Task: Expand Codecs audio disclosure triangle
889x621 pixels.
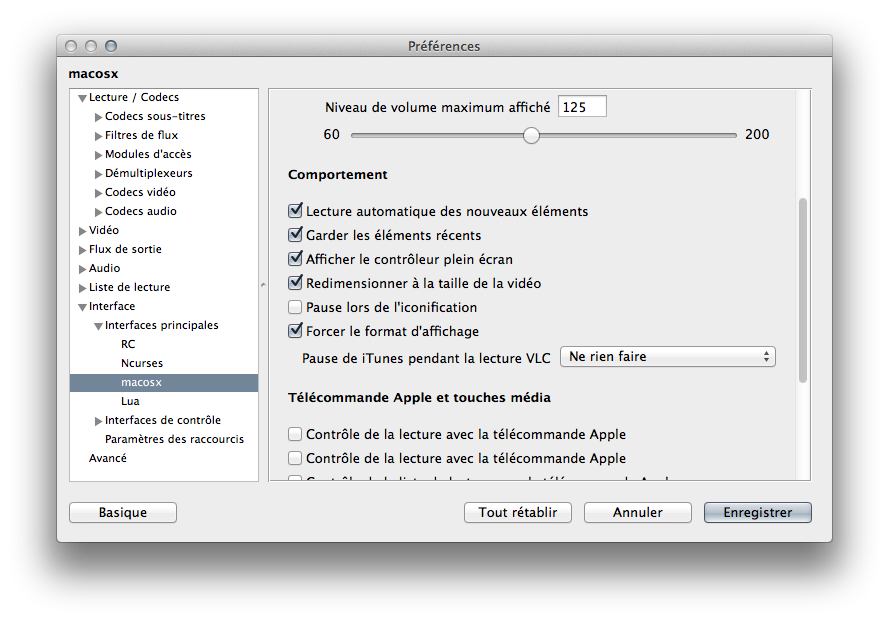Action: tap(98, 212)
